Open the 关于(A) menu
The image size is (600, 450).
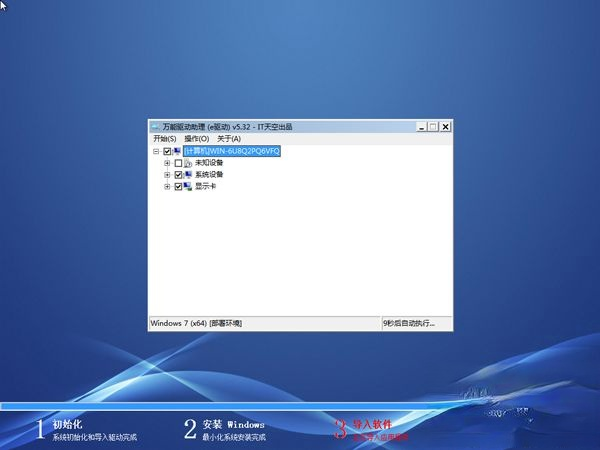click(229, 139)
